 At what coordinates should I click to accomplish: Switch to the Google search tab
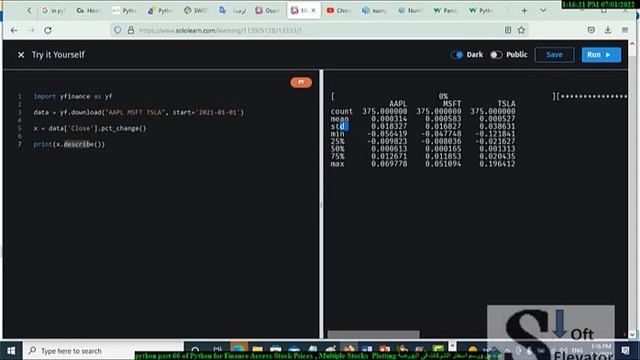(x=53, y=11)
